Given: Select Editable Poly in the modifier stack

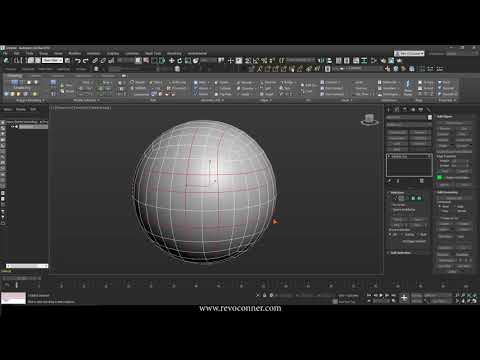Looking at the screenshot, I should click(399, 156).
